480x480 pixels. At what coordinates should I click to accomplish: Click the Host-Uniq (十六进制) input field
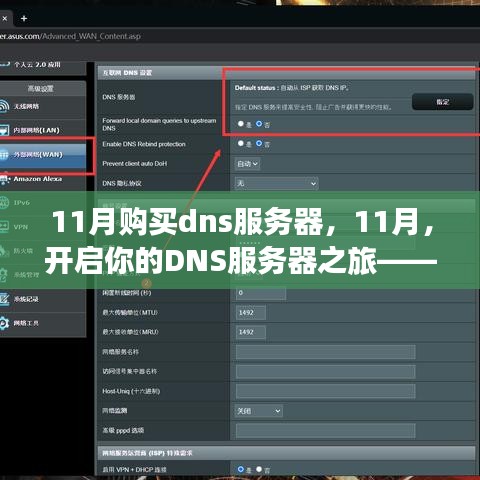tap(326, 391)
